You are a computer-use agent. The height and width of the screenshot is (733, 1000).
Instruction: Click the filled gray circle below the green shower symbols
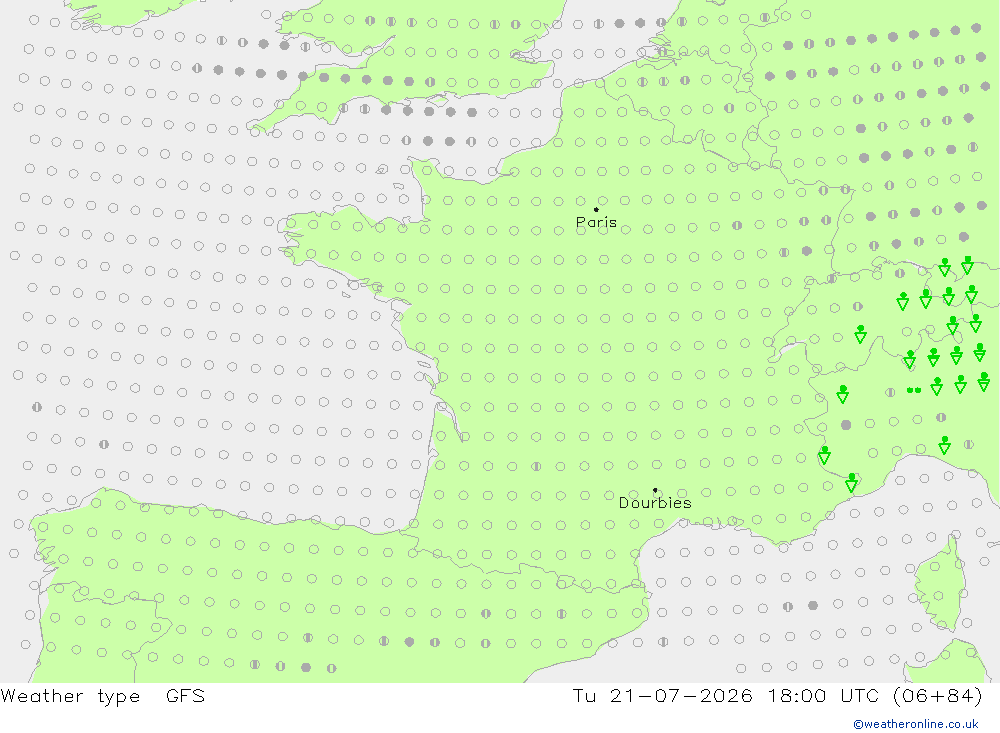click(846, 425)
